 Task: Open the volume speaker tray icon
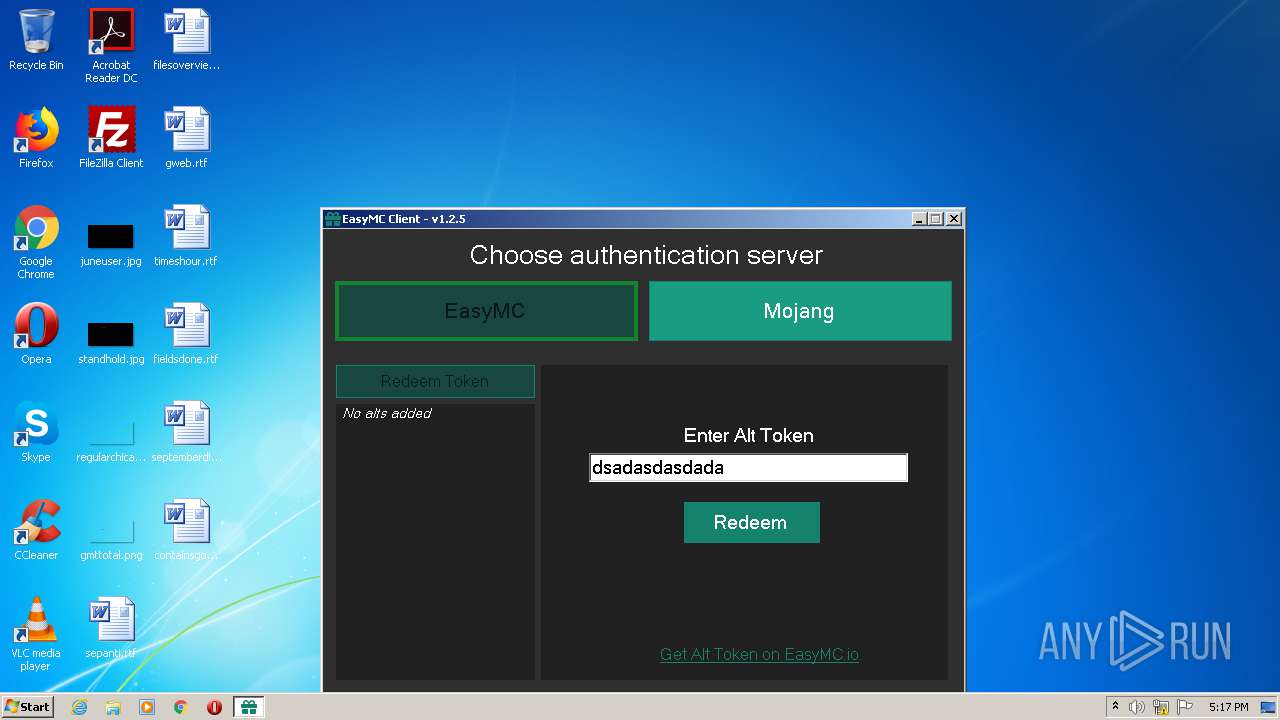pyautogui.click(x=1137, y=707)
